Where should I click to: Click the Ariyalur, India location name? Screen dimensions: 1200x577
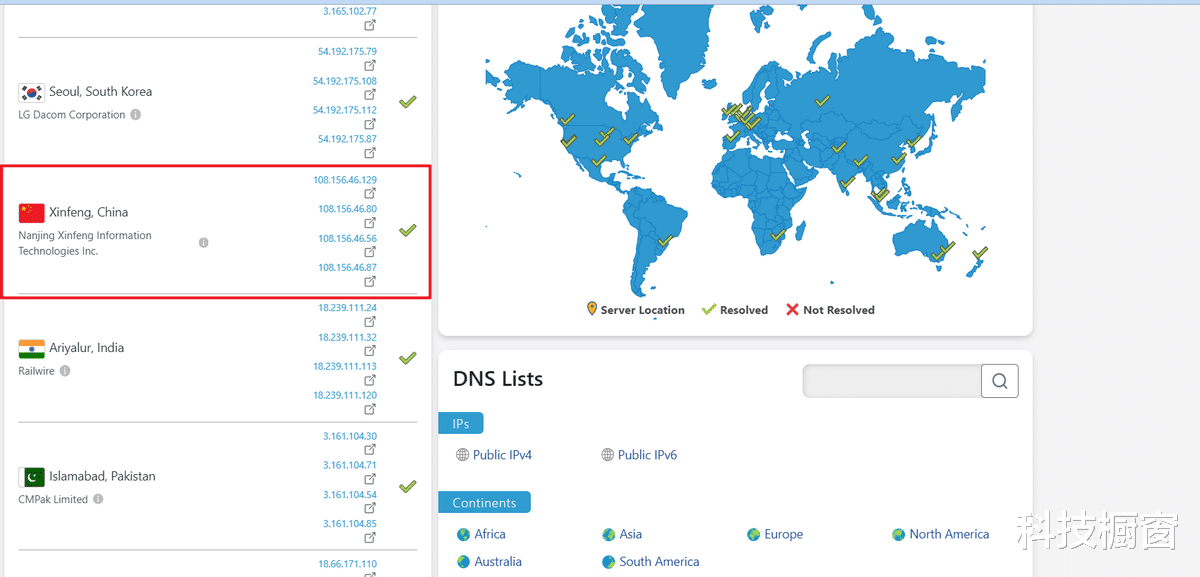coord(87,348)
